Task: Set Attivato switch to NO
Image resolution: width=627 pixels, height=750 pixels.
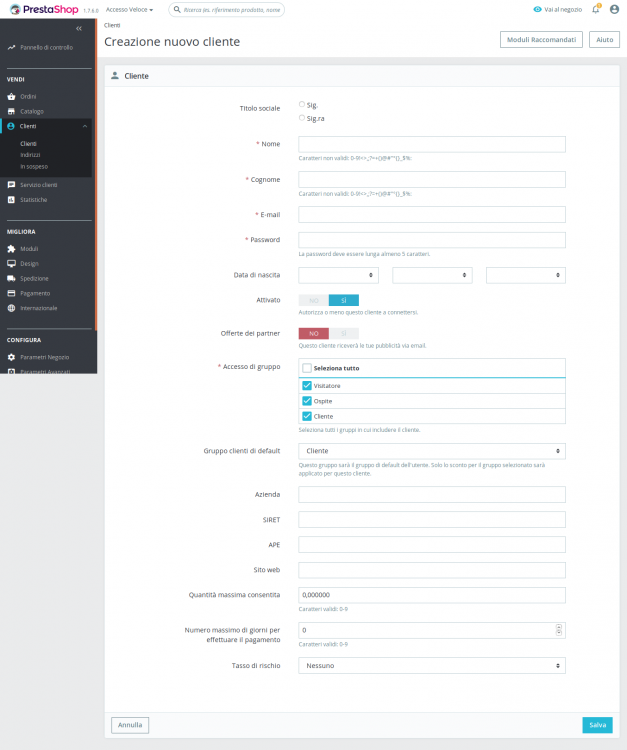Action: 314,300
